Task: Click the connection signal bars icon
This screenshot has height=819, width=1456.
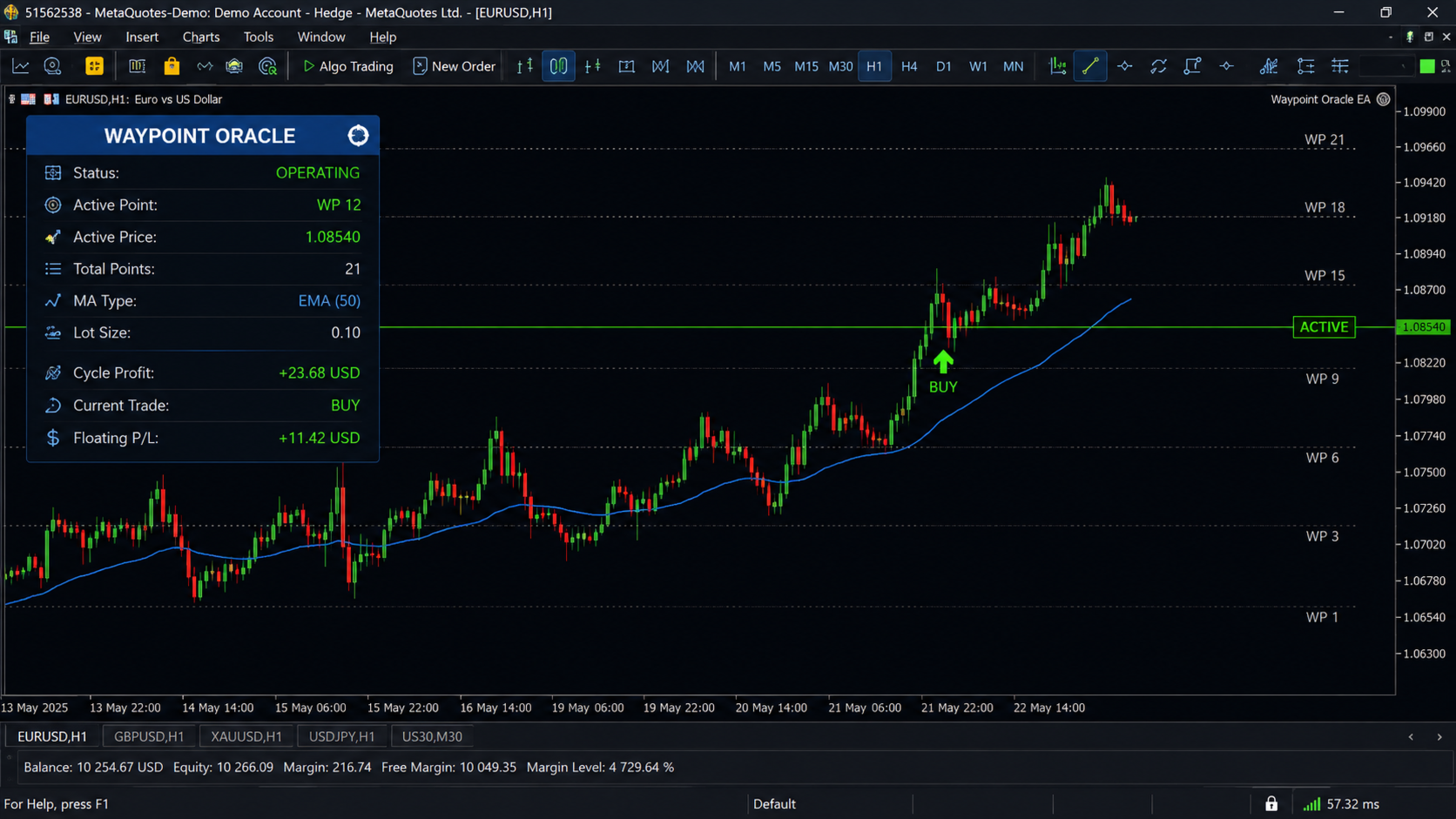Action: point(1311,803)
